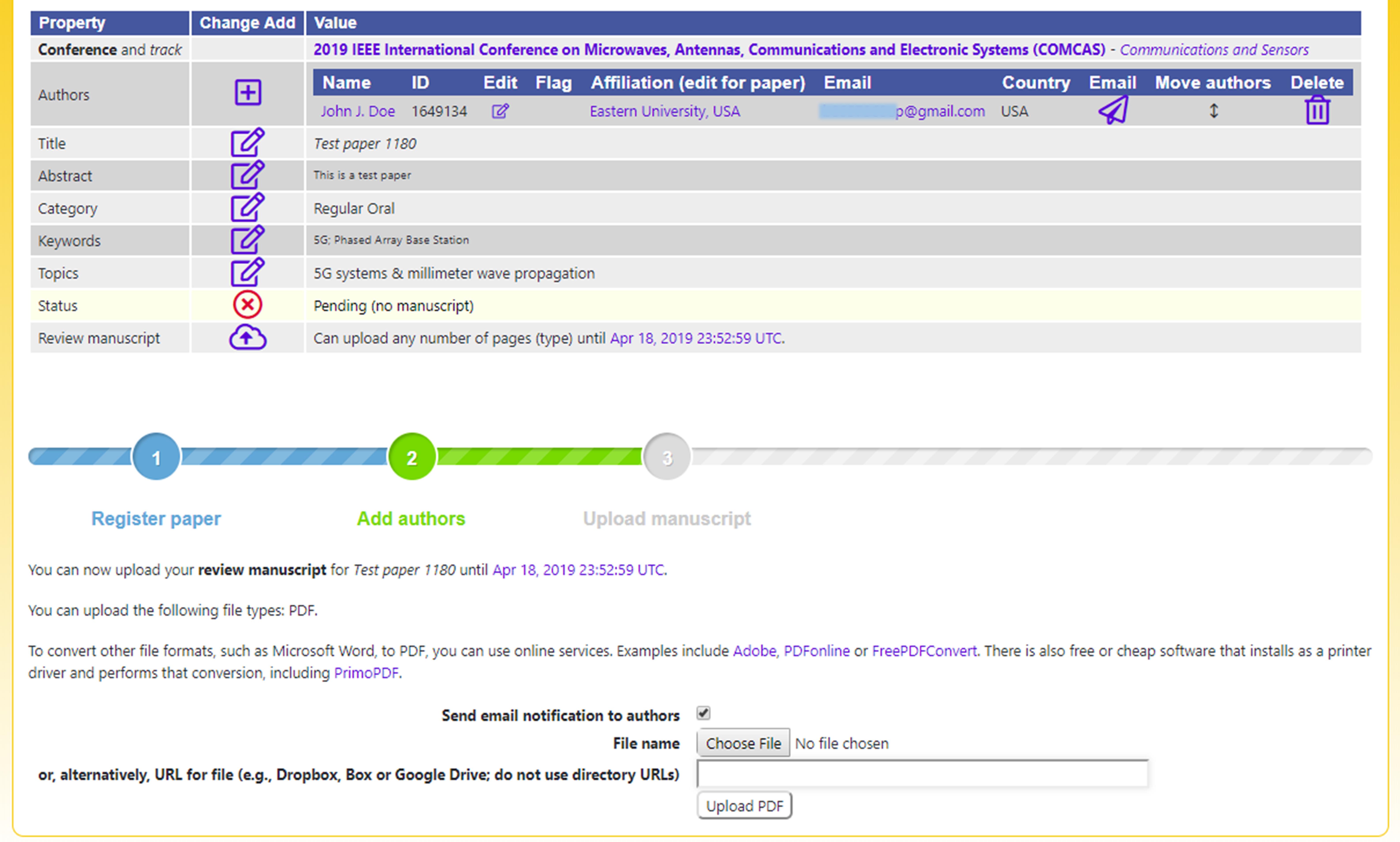Screen dimensions: 1400x842
Task: Select the title text Test paper 1180
Action: 365,144
